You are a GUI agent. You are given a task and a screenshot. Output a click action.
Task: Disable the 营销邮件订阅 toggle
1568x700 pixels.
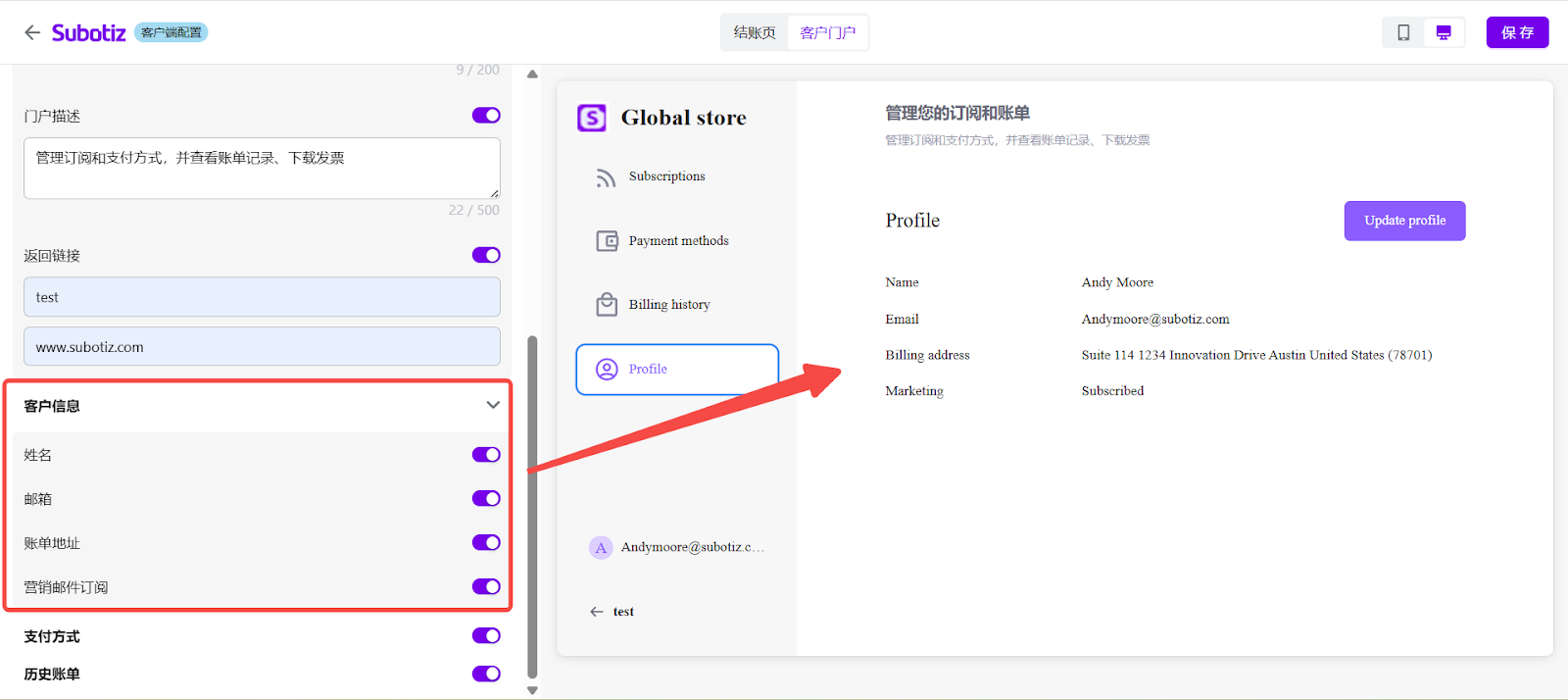tap(486, 586)
